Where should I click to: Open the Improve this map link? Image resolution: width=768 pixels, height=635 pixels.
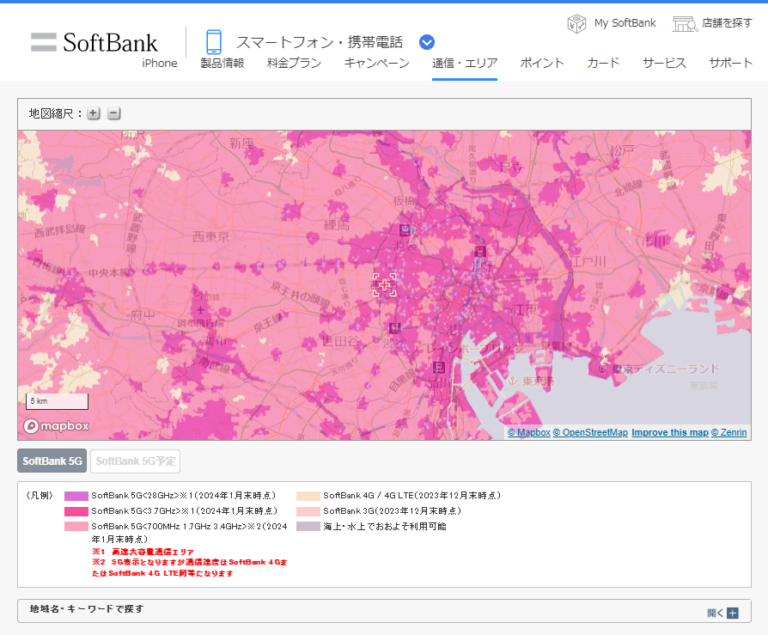point(669,433)
